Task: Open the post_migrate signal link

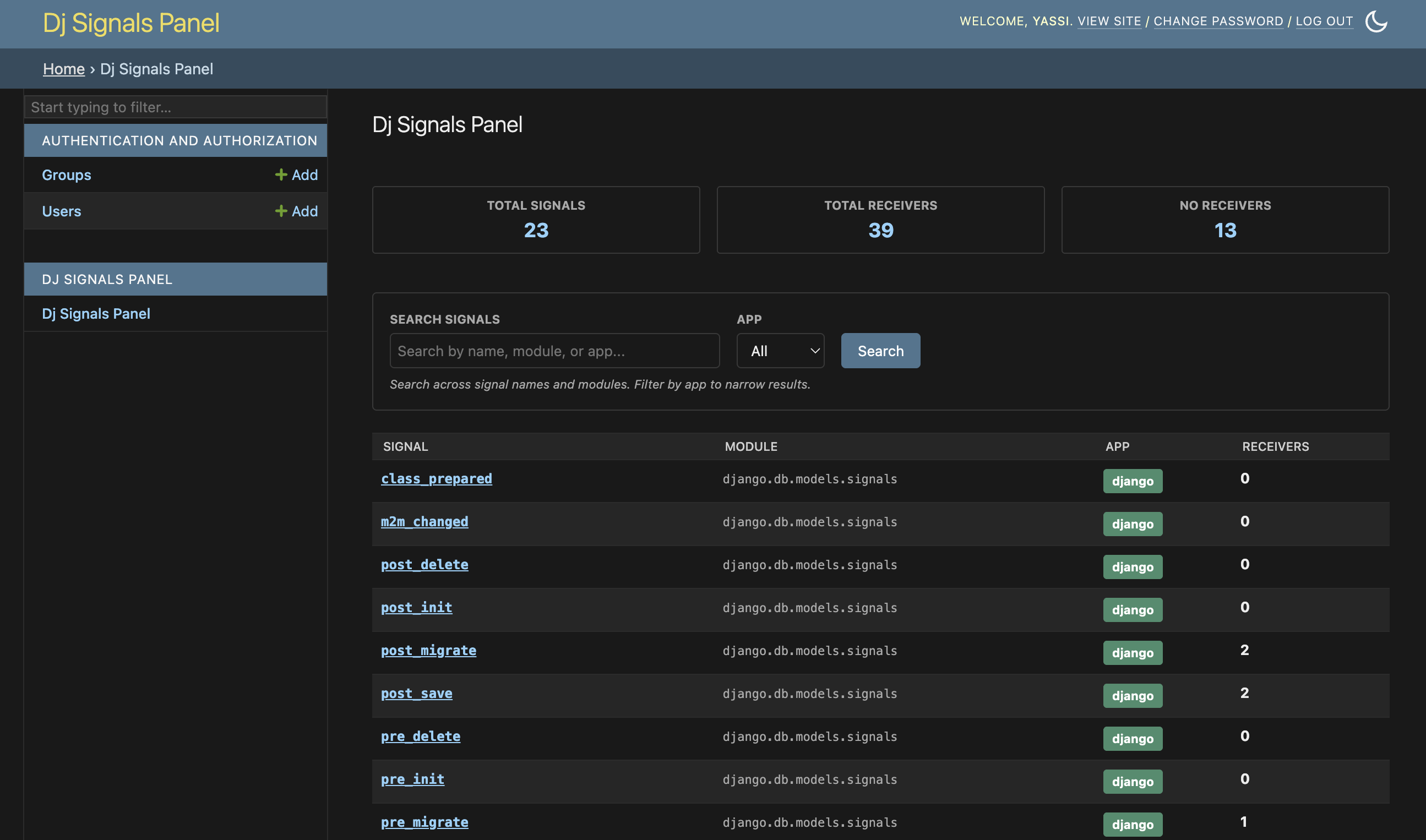Action: (428, 651)
